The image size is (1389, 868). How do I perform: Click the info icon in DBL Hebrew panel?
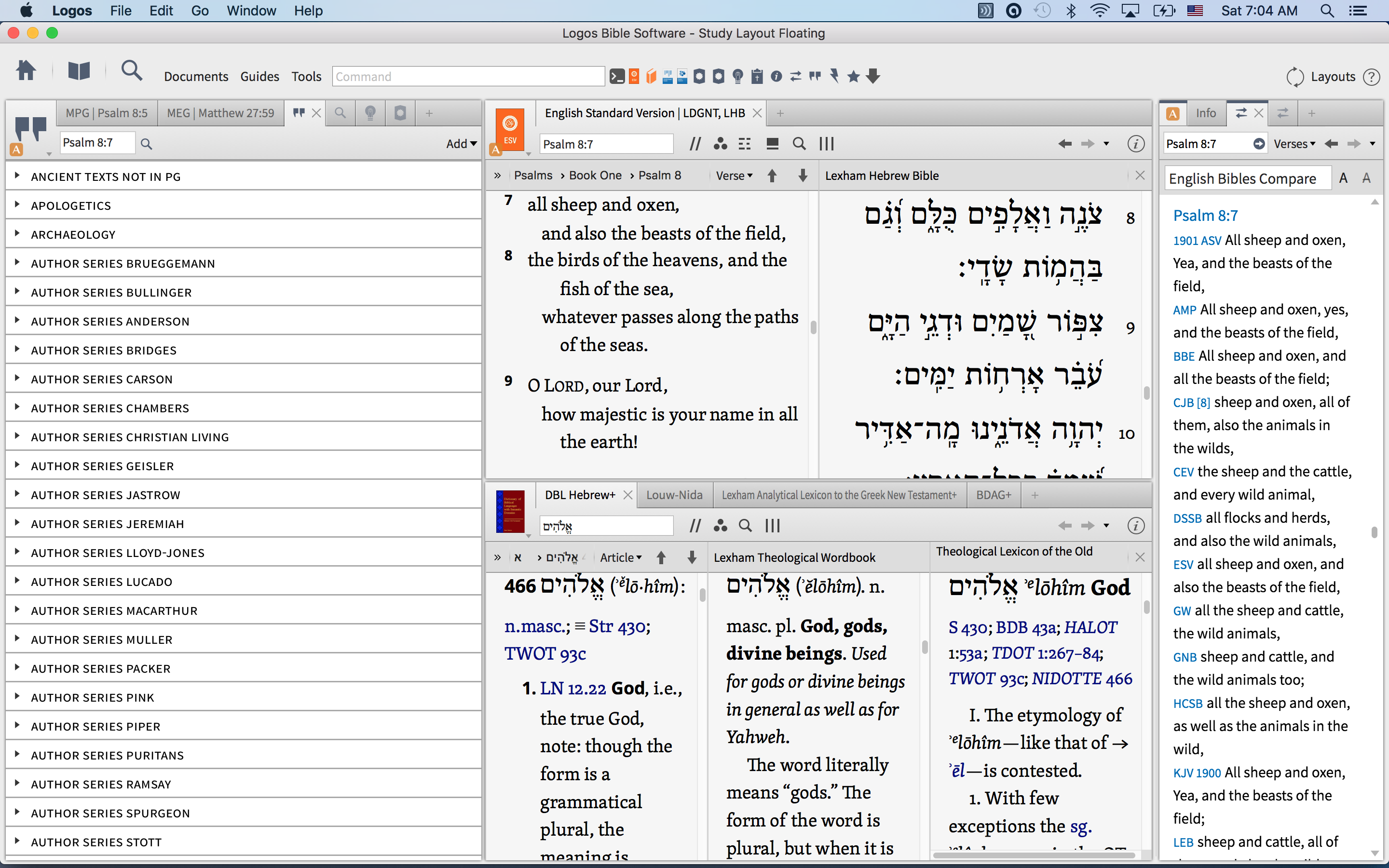pos(1135,525)
